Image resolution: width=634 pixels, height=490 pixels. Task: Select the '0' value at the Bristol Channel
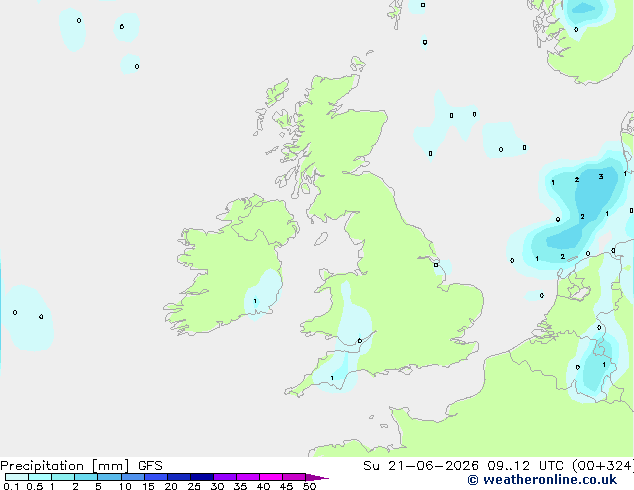point(359,341)
